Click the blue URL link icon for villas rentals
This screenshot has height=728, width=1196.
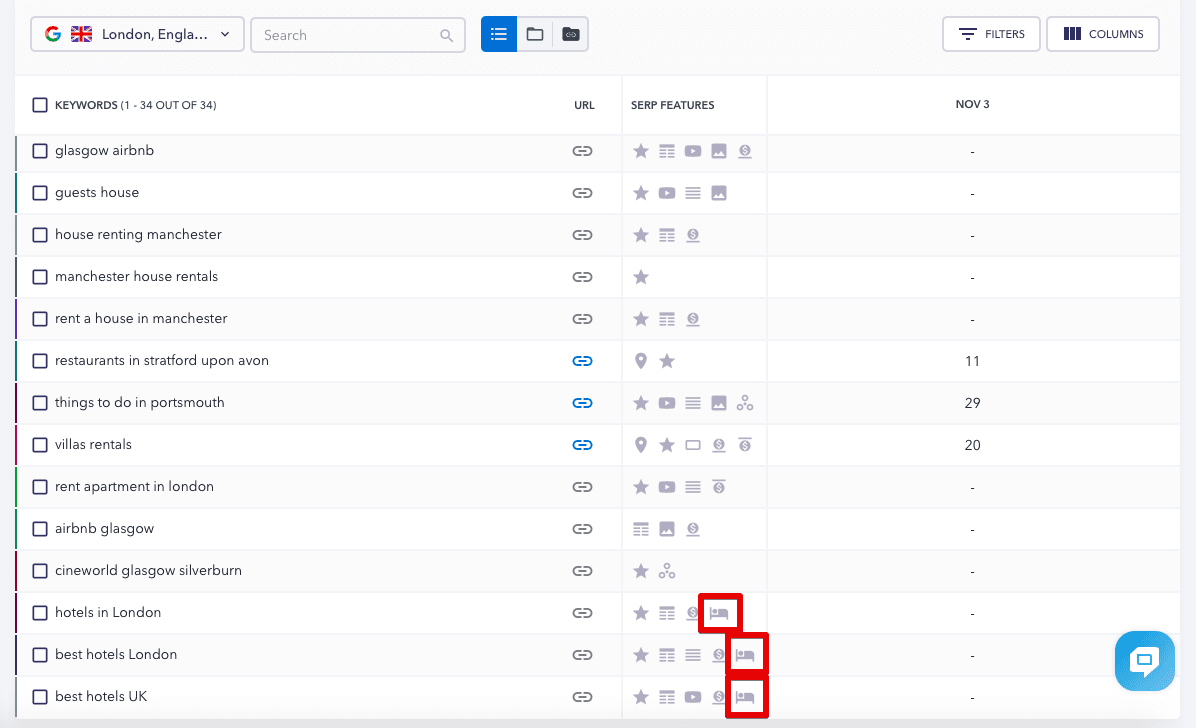click(x=583, y=445)
